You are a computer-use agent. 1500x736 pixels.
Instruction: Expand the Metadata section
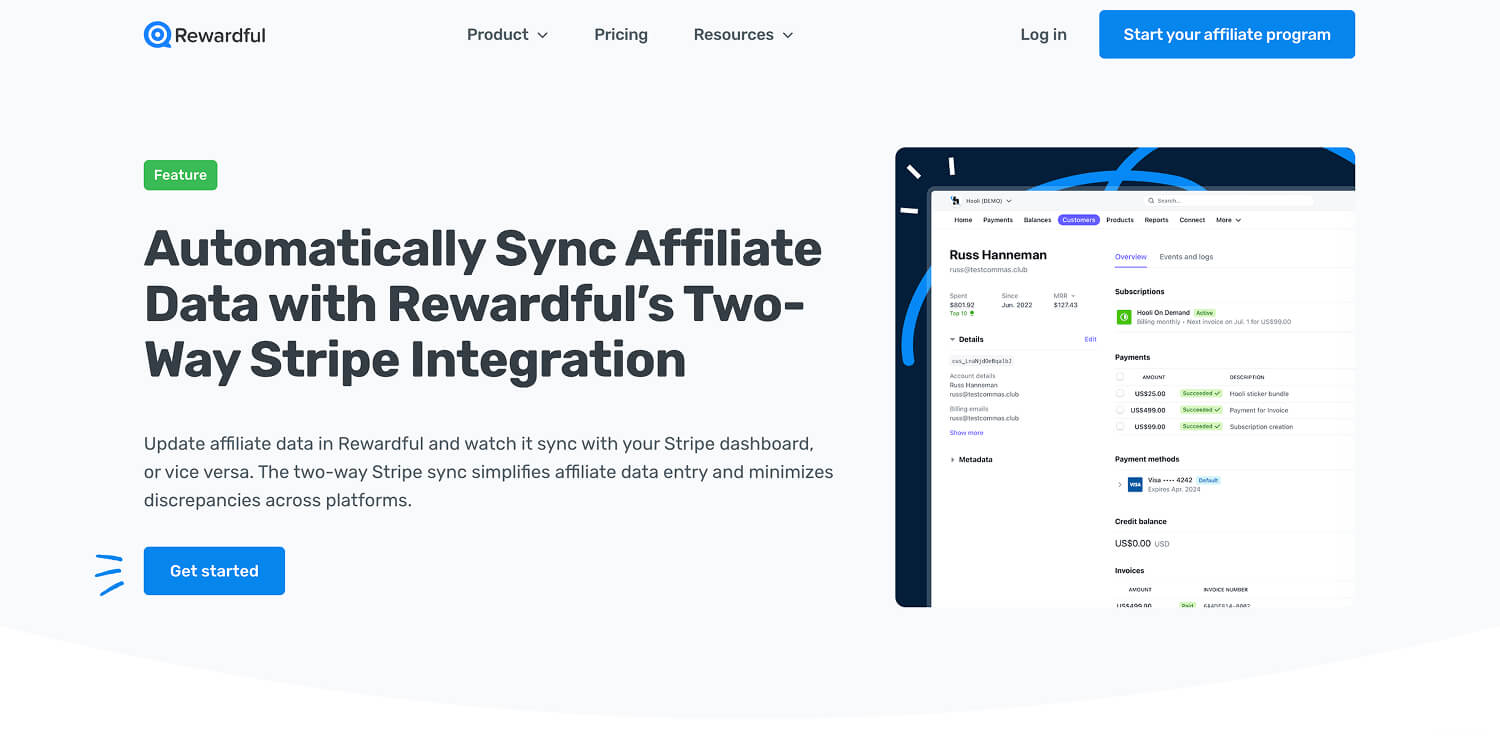tap(952, 460)
